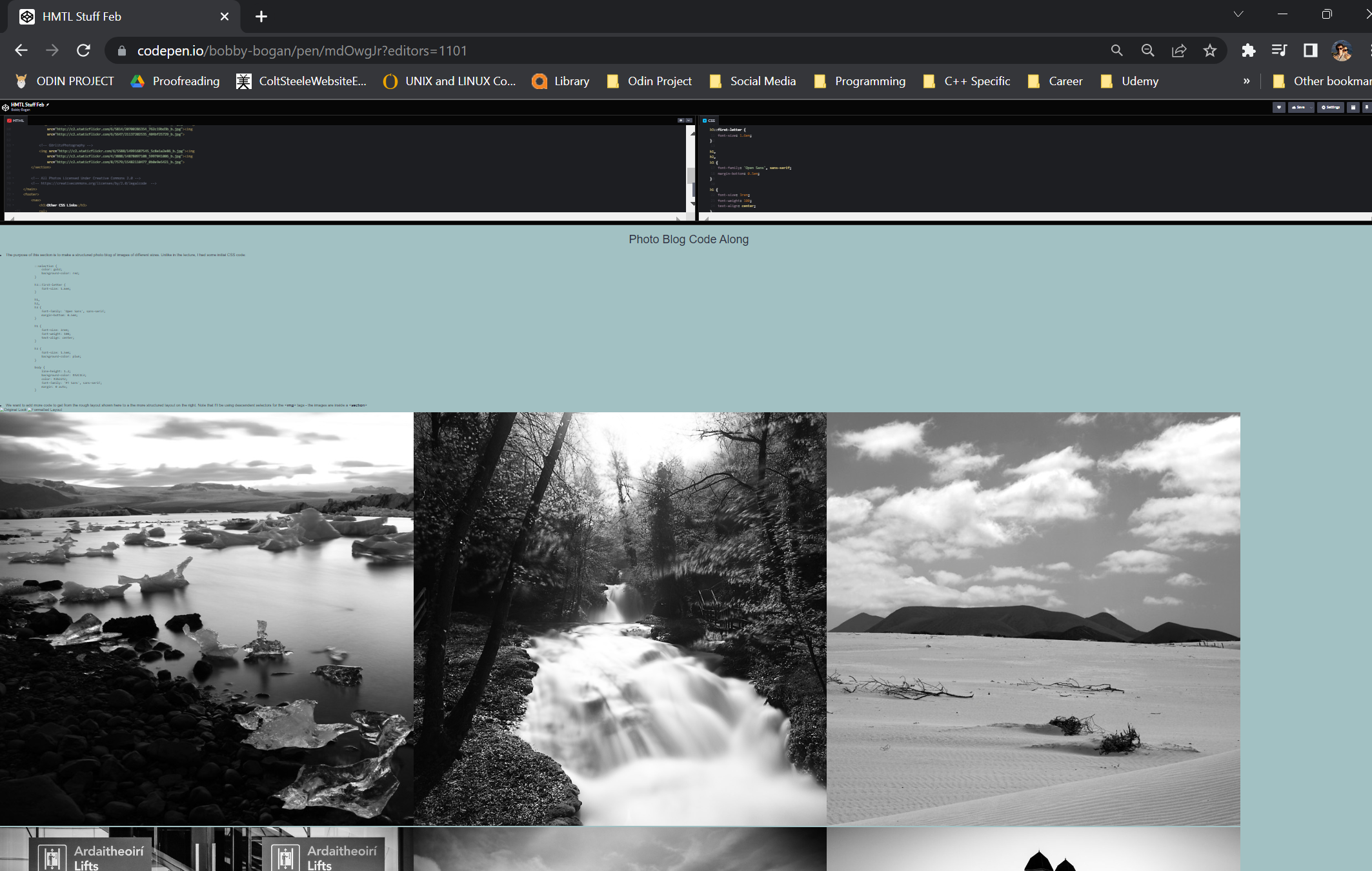Open the ODIN PROJECT bookmark
This screenshot has height=871, width=1372.
pyautogui.click(x=65, y=81)
